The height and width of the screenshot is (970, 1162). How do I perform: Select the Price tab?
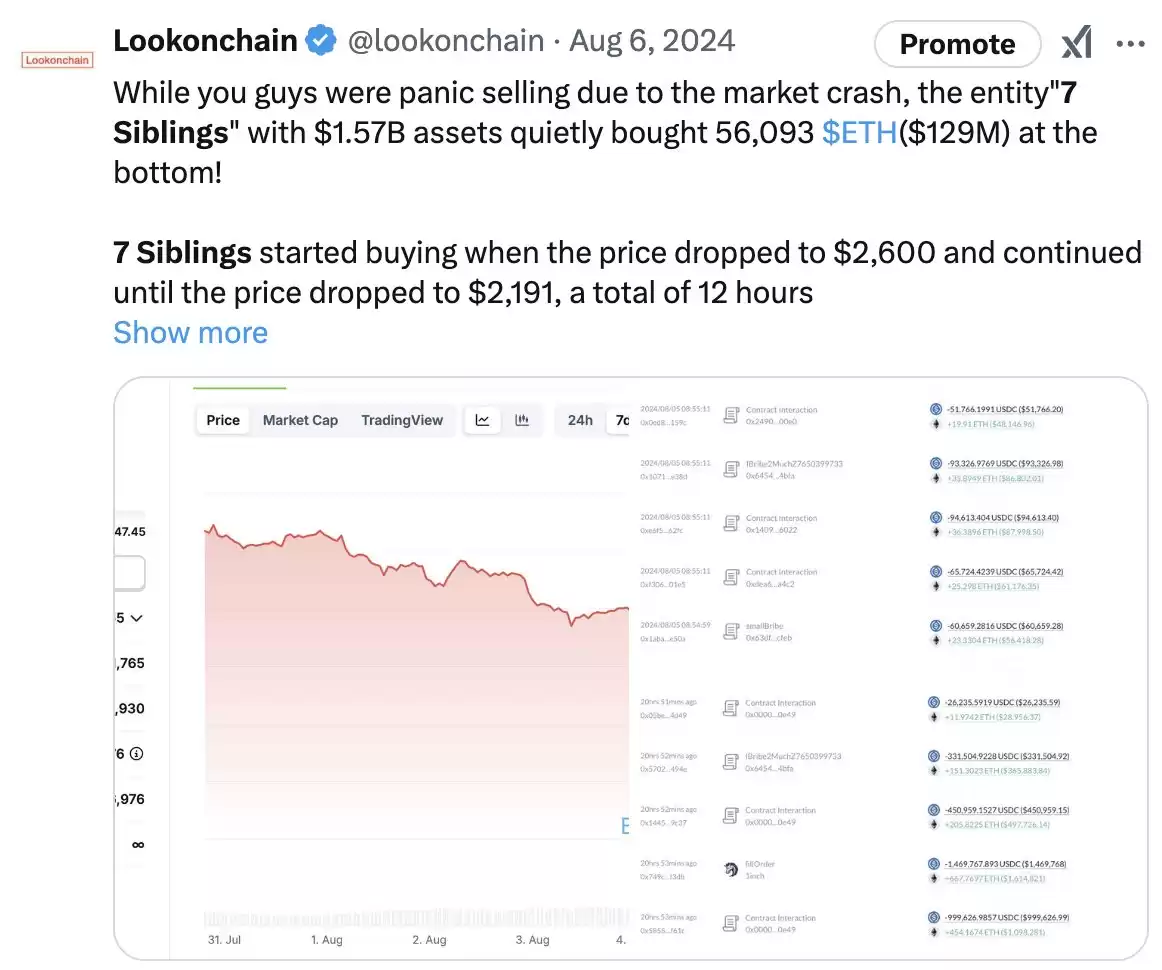pos(223,420)
